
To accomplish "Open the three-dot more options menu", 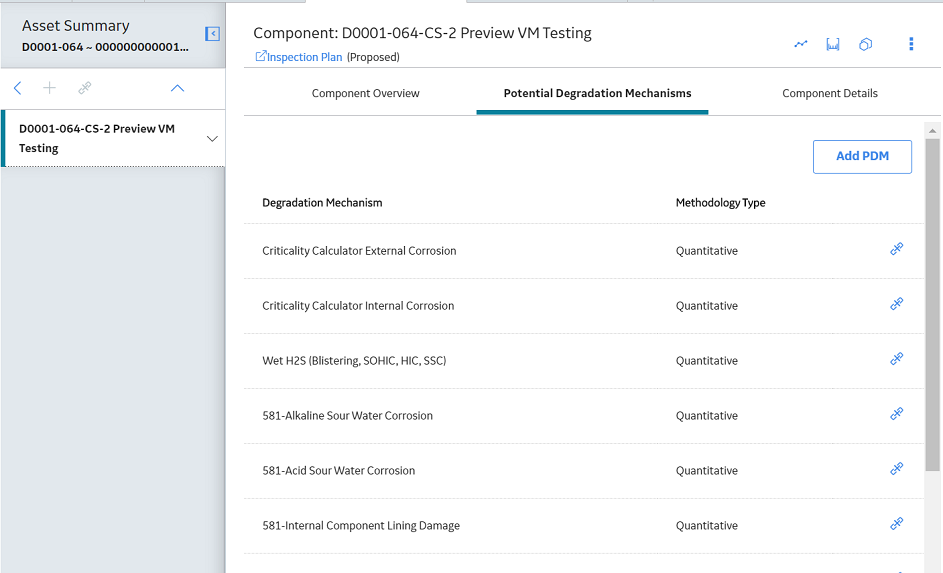I will coord(911,44).
